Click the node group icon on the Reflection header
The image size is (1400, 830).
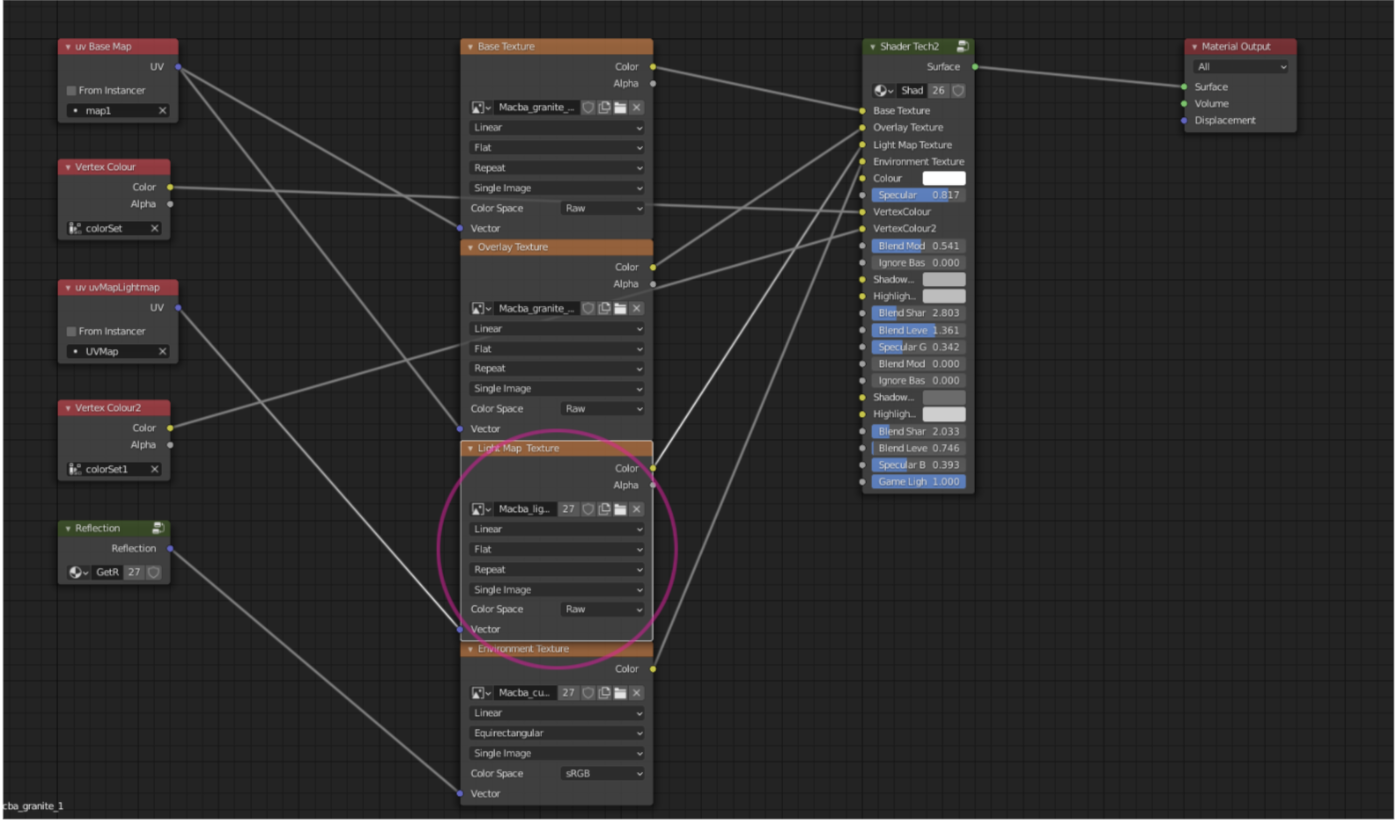(x=157, y=528)
